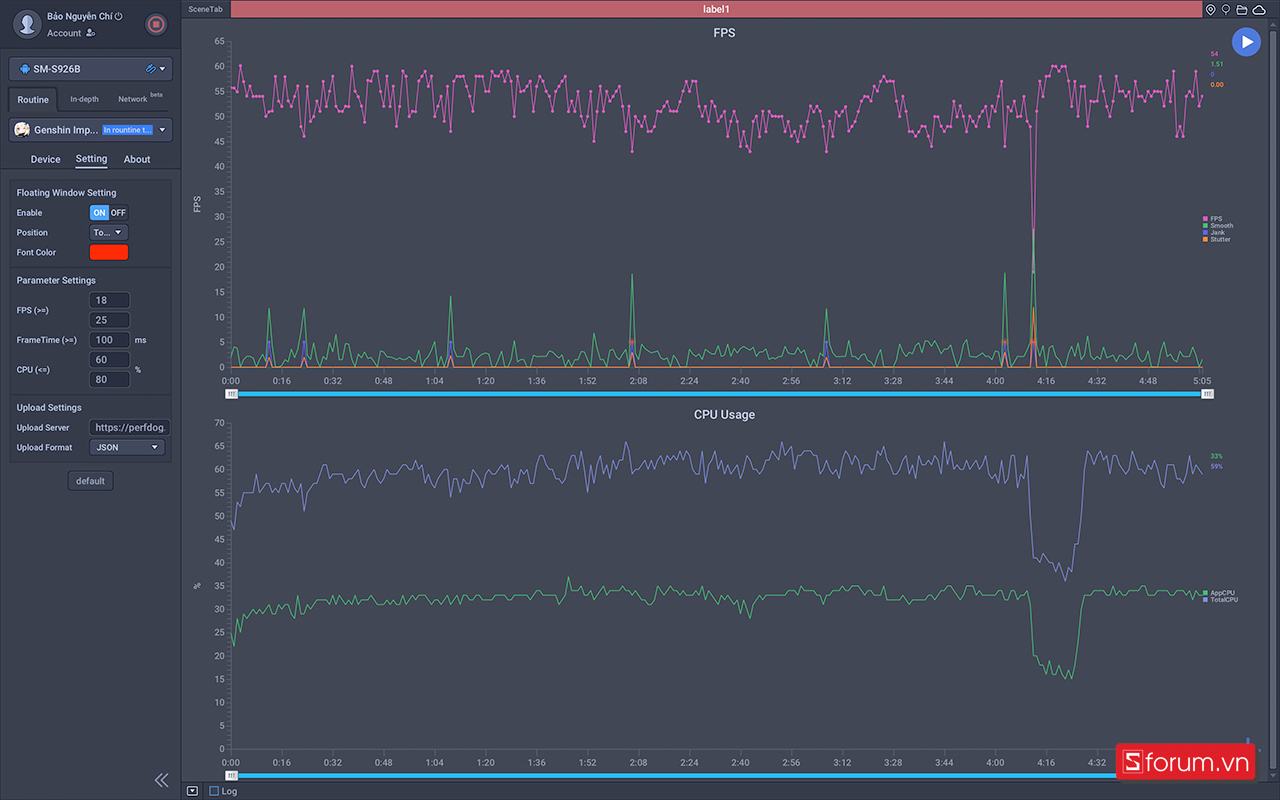Click the label1 scene header bar

(x=716, y=9)
